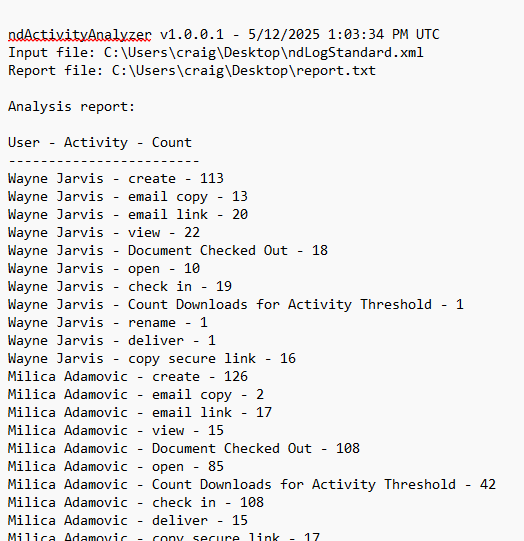Click the Analysis report heading line
This screenshot has height=541, width=524.
(x=71, y=107)
